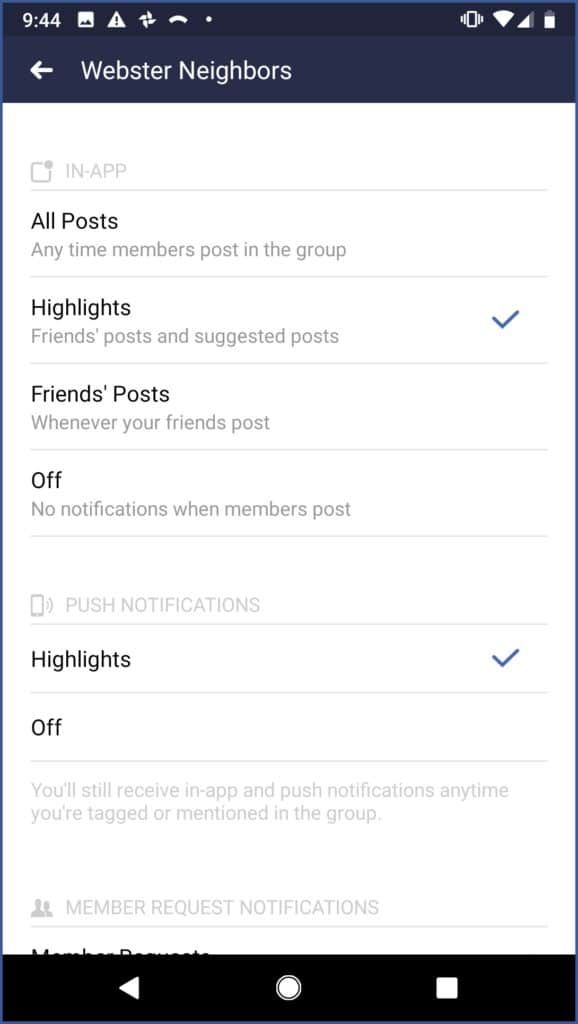Tap the checkmark beside in-app Highlights

pos(505,319)
